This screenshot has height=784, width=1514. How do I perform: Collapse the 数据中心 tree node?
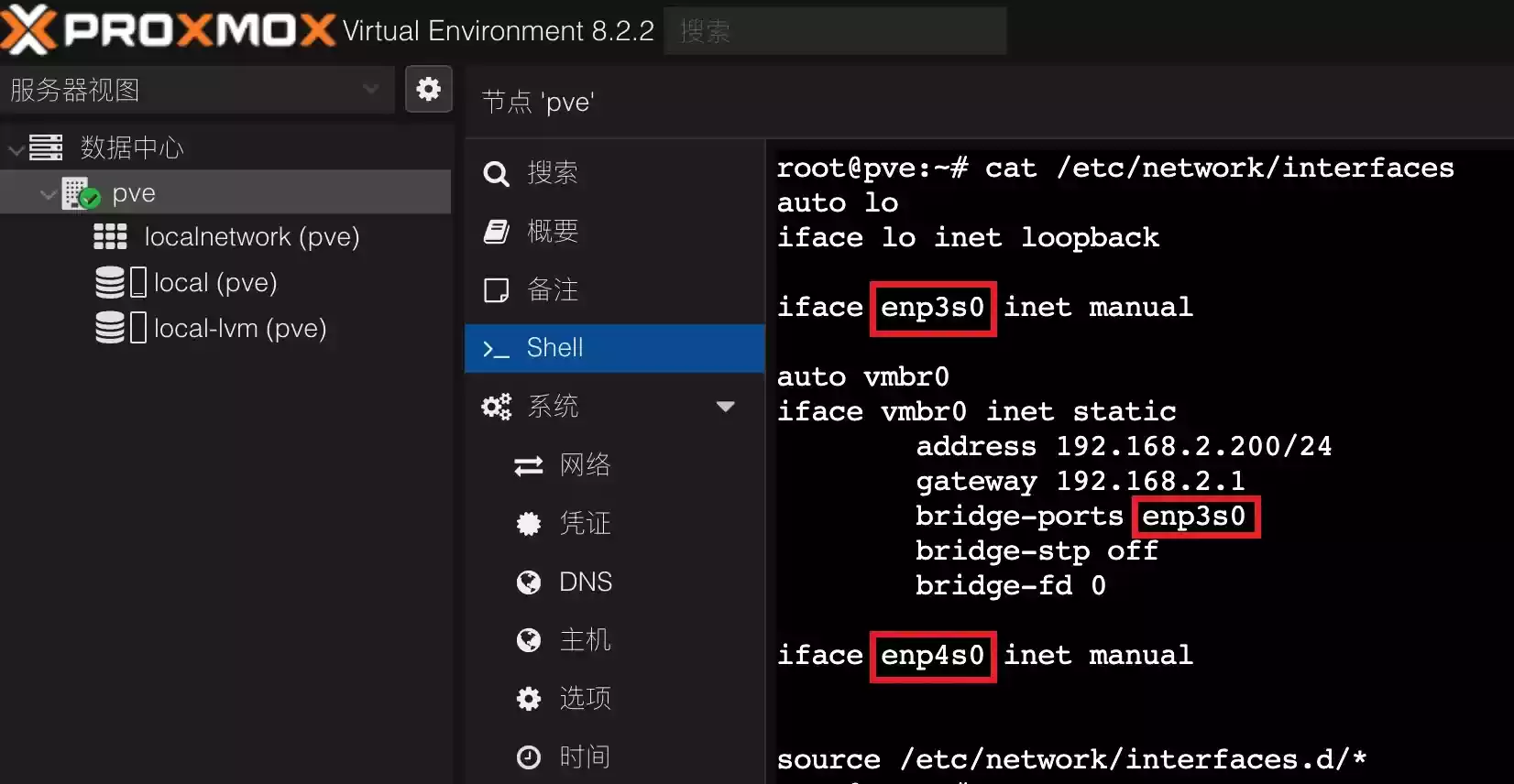(x=16, y=148)
